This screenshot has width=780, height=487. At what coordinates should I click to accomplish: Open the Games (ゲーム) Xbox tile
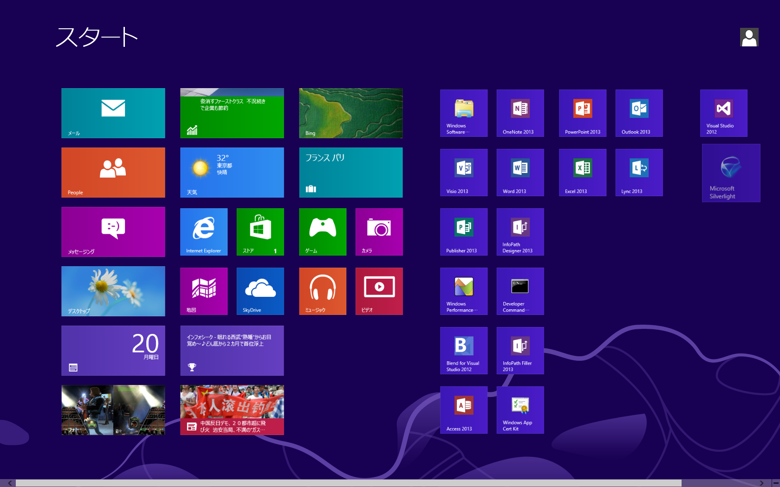323,232
